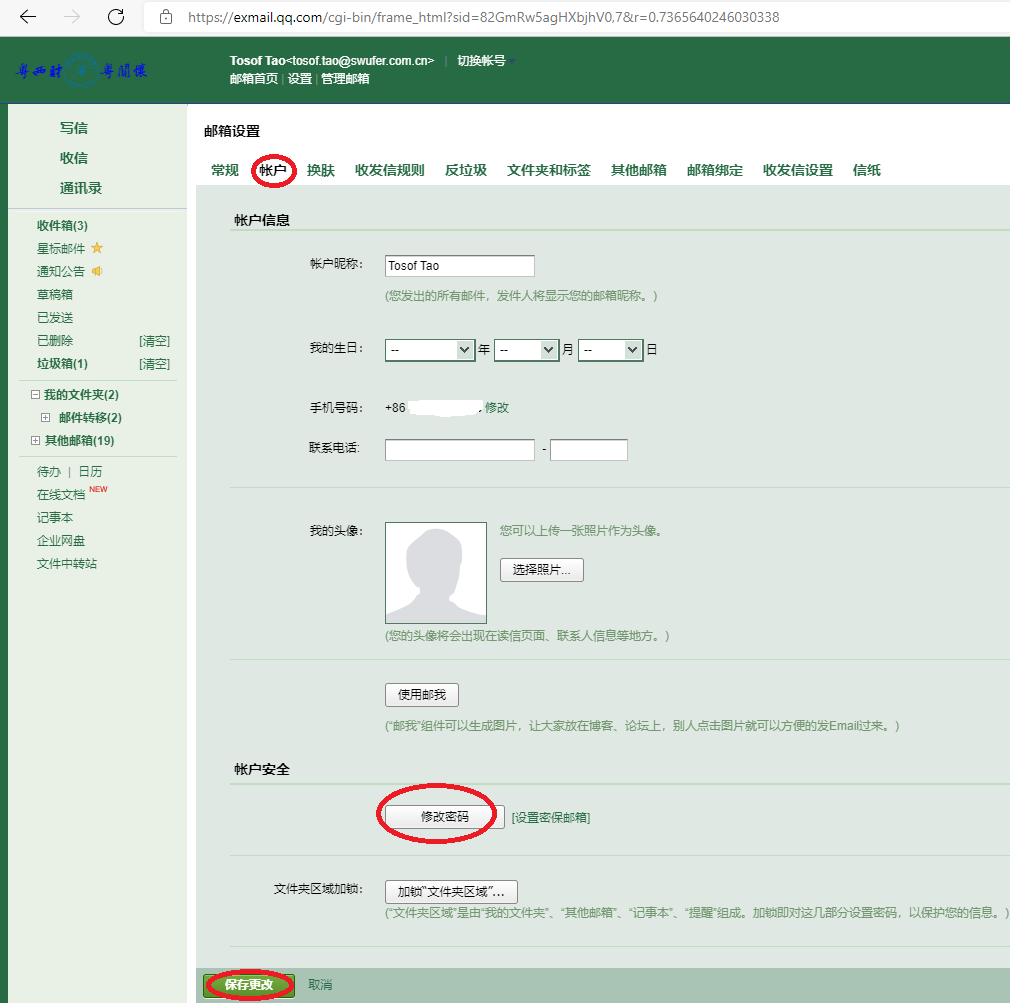Image resolution: width=1010 pixels, height=1003 pixels.
Task: Select the 信纸 tab
Action: tap(867, 170)
